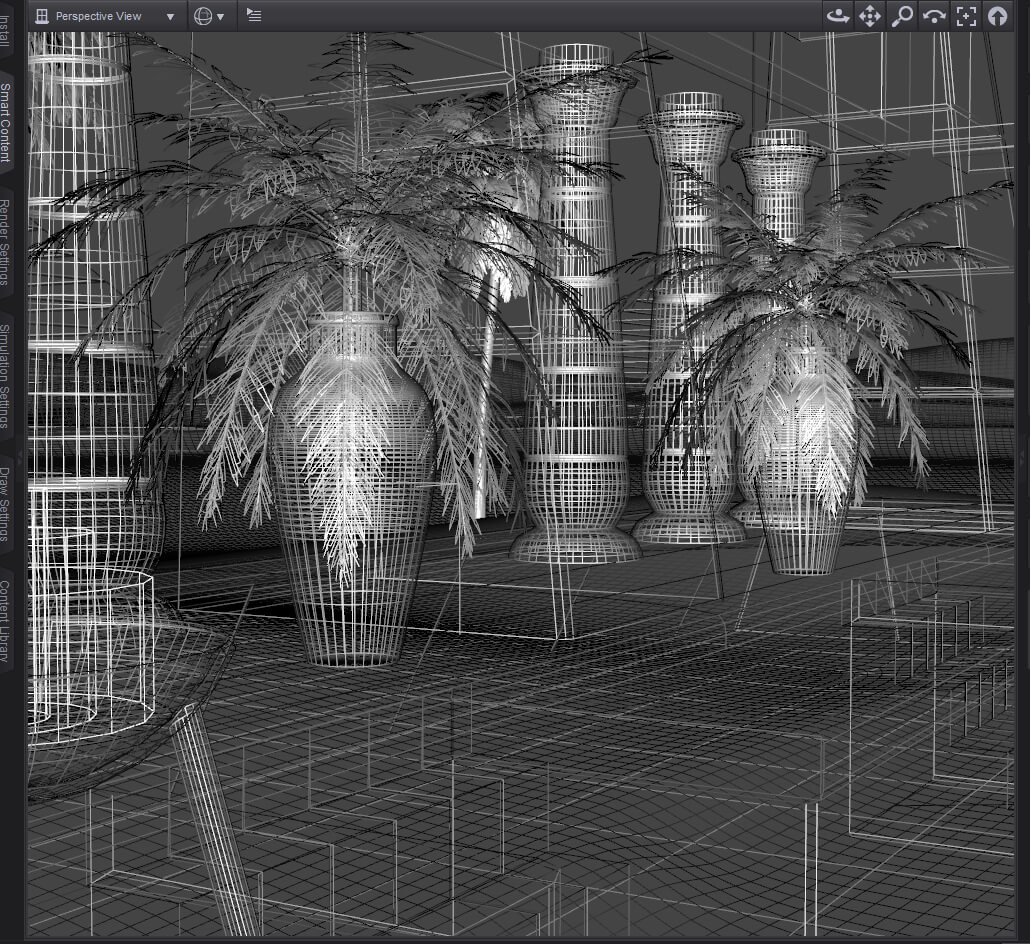Click the Frame selection tool
The width and height of the screenshot is (1030, 944).
pyautogui.click(x=966, y=16)
